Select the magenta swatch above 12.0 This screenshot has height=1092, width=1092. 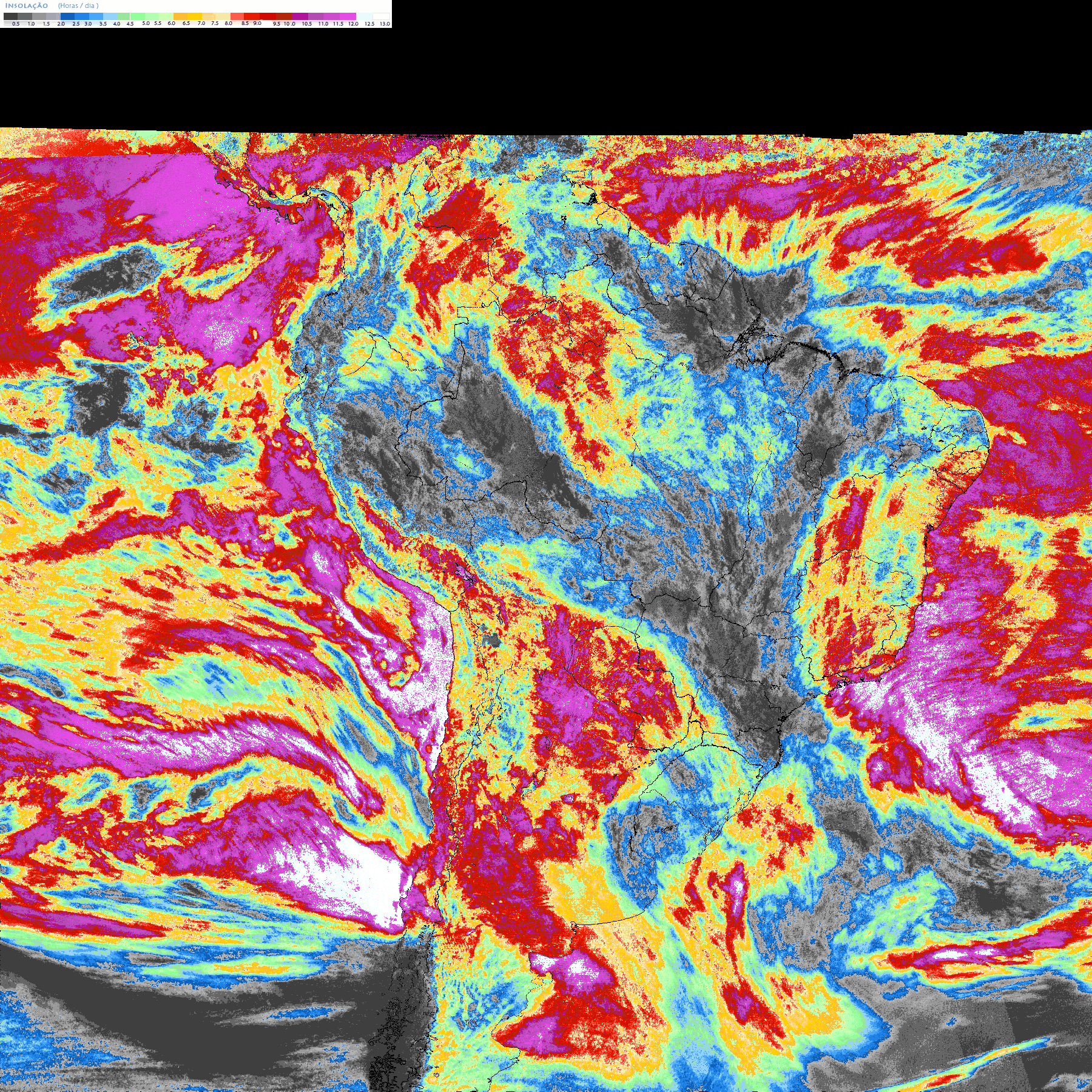(x=348, y=16)
